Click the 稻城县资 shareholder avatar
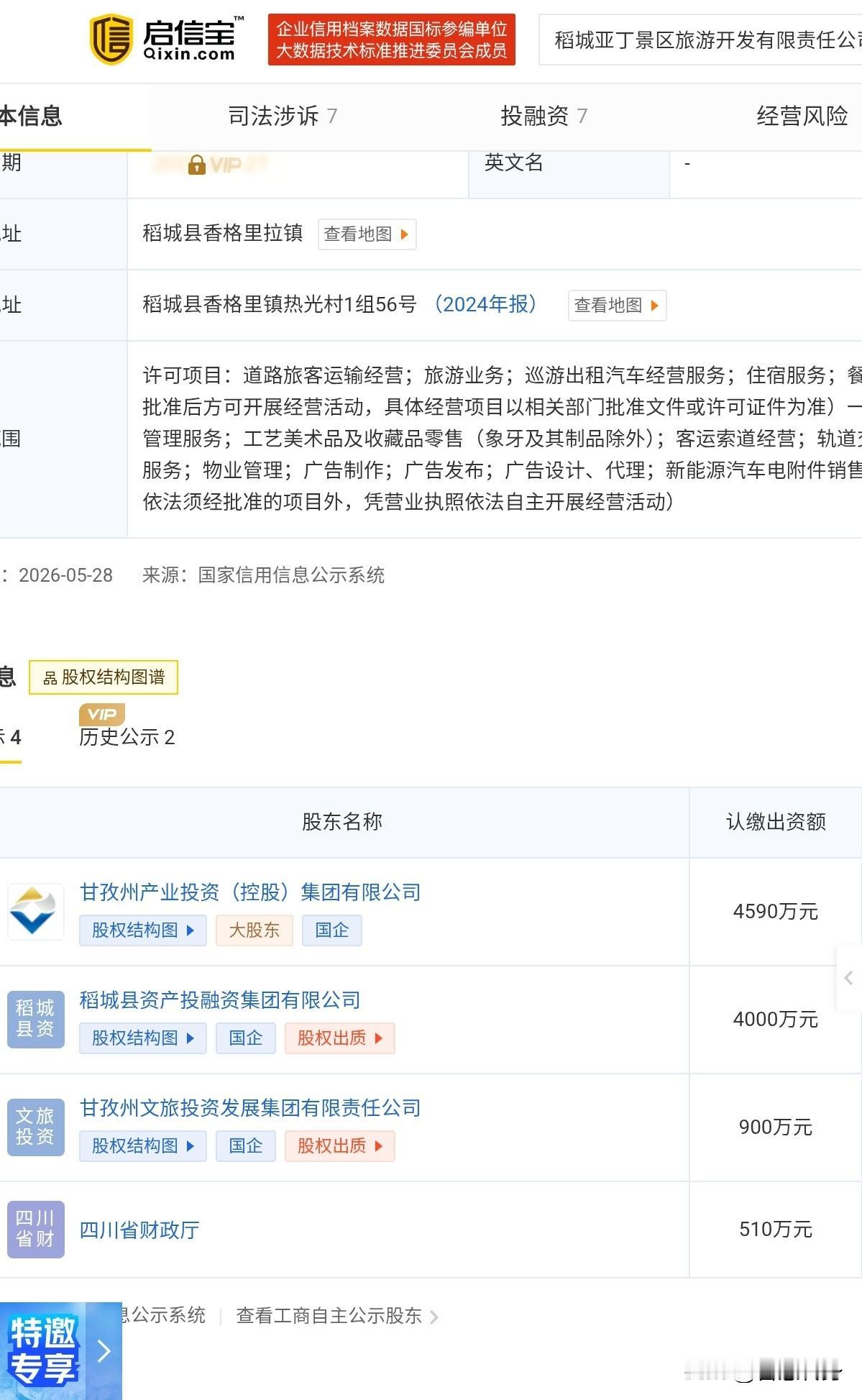862x1400 pixels. pos(36,1019)
